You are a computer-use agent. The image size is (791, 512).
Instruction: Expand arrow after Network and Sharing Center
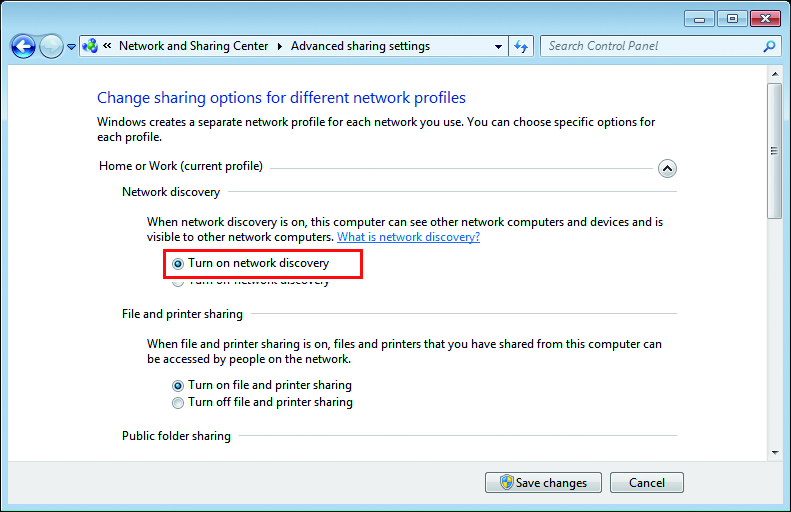pos(279,46)
